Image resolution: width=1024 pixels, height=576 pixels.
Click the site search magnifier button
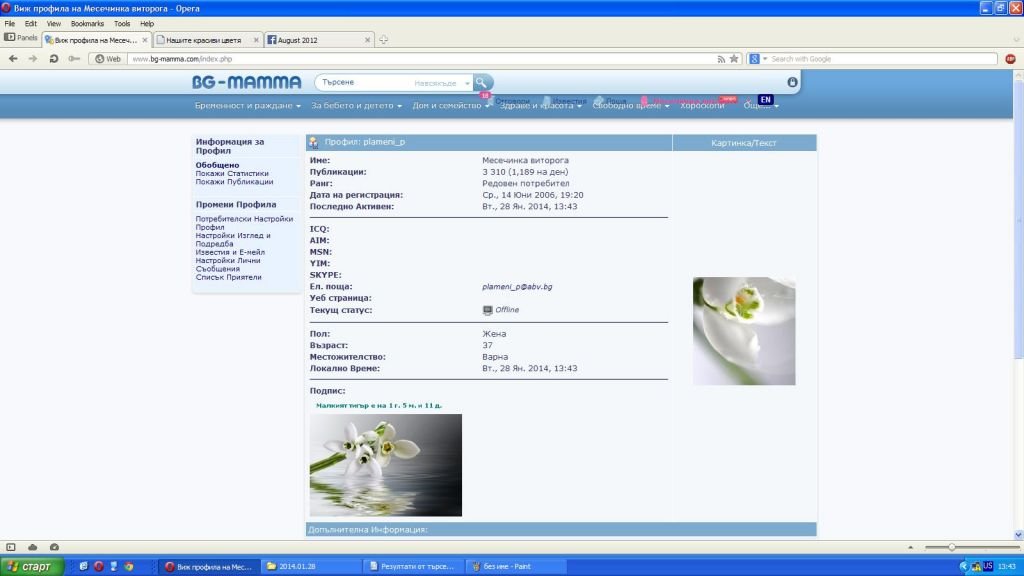482,82
